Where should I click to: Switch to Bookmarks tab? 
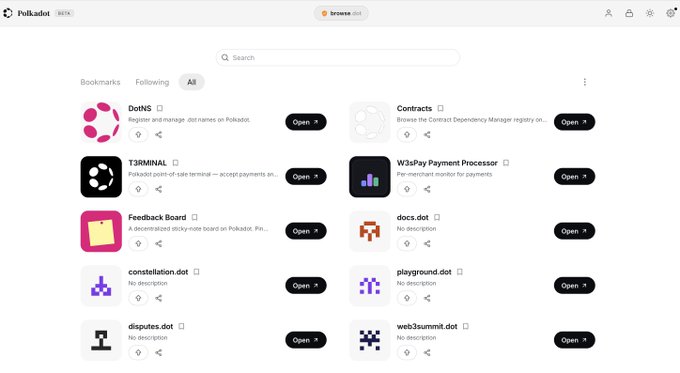click(100, 82)
